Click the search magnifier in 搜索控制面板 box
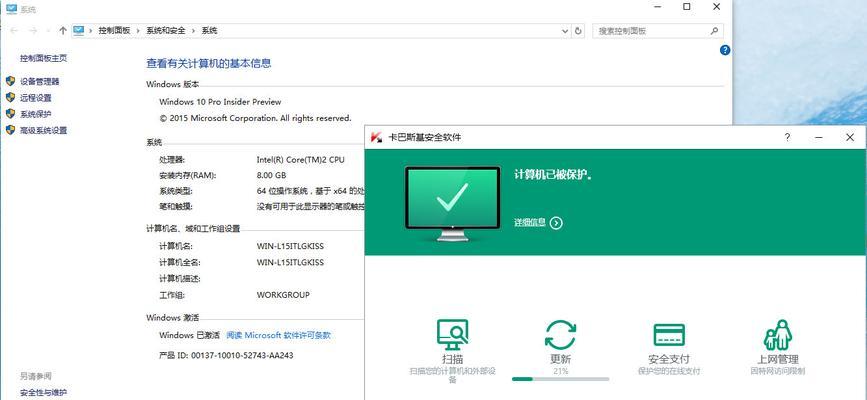 (x=714, y=31)
